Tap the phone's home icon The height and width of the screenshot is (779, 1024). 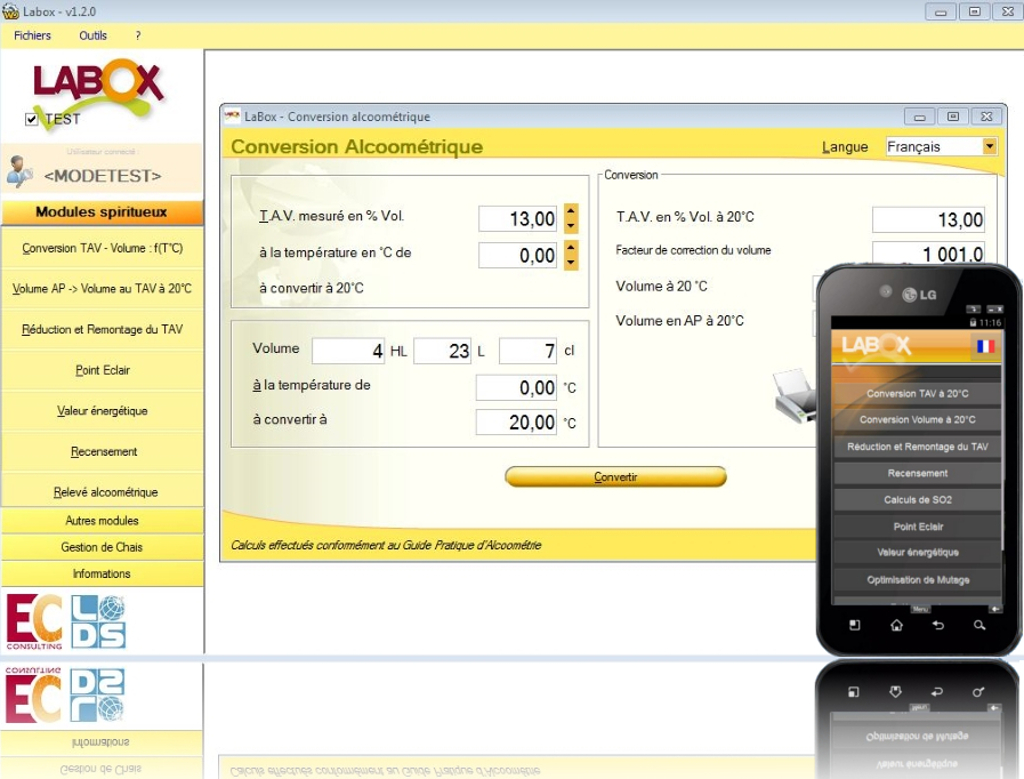tap(897, 626)
